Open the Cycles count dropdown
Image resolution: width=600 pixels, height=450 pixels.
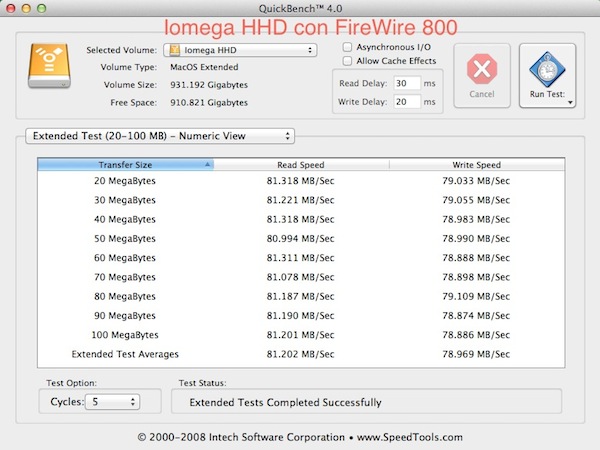[112, 402]
